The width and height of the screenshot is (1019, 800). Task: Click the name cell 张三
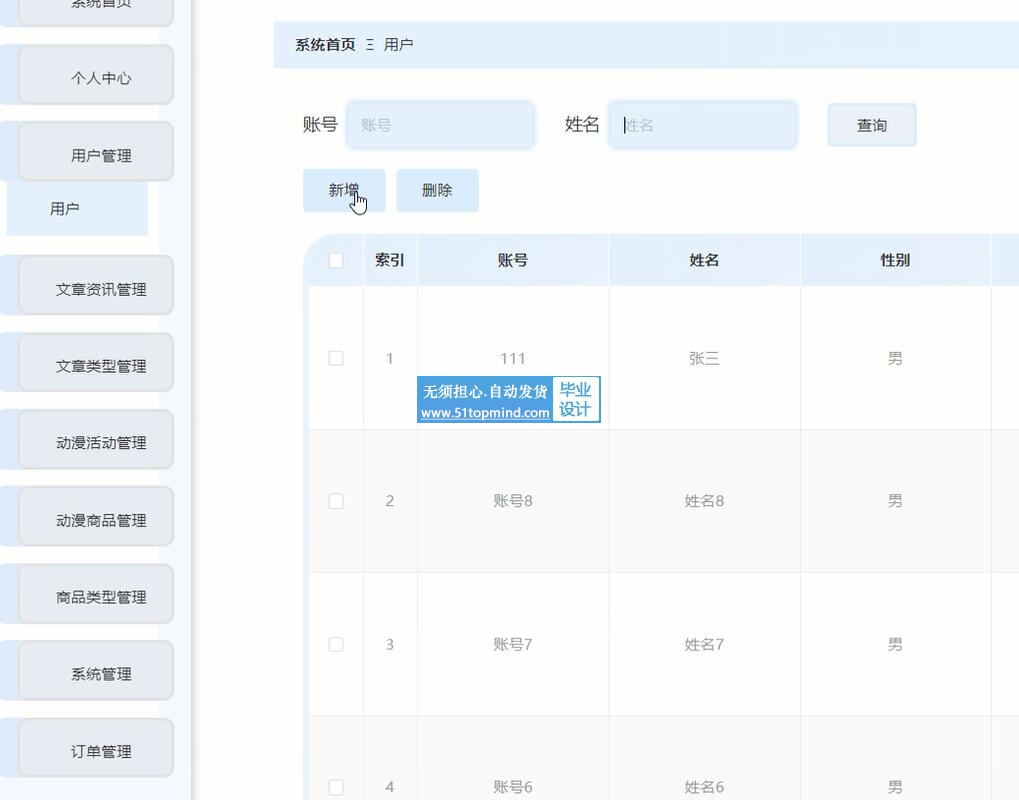tap(704, 358)
